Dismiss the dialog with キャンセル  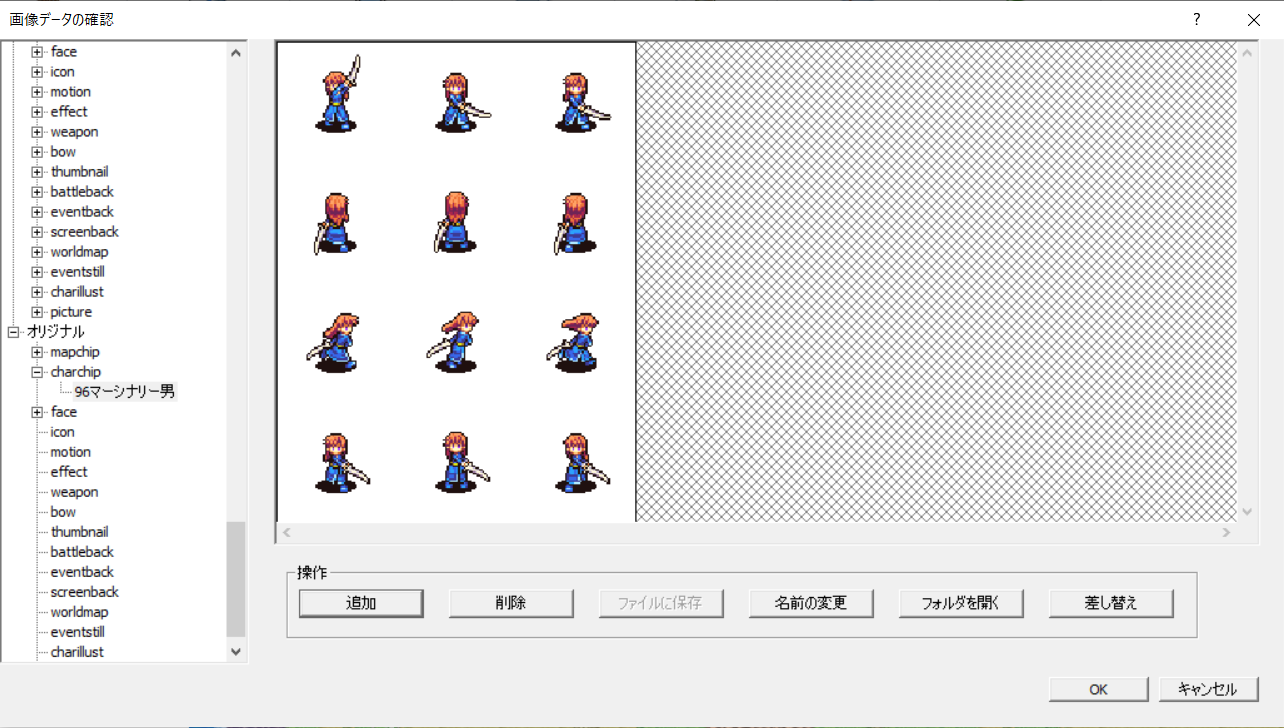click(1207, 688)
